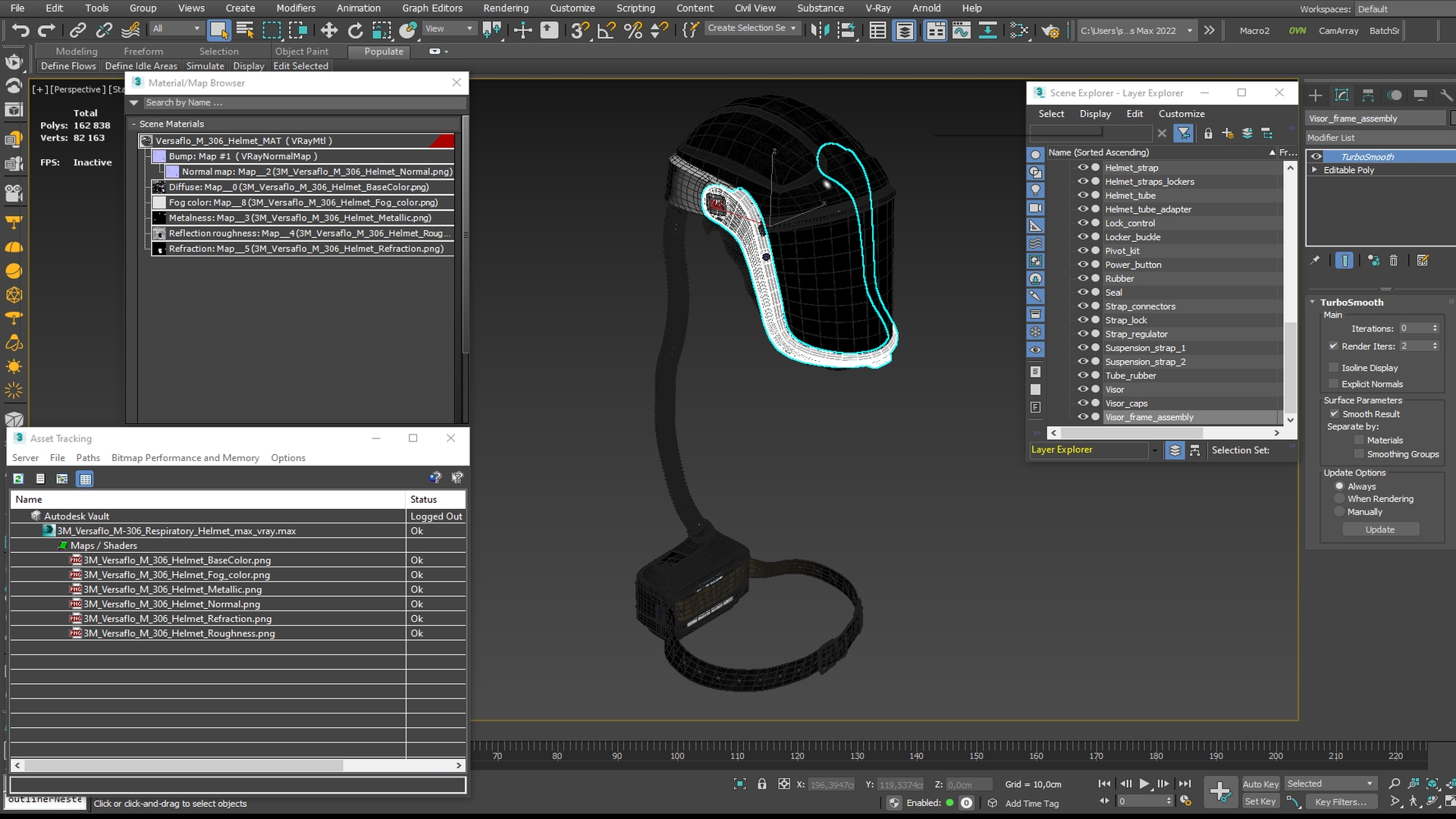Open Bitmap Performance and Memory menu

click(x=185, y=457)
